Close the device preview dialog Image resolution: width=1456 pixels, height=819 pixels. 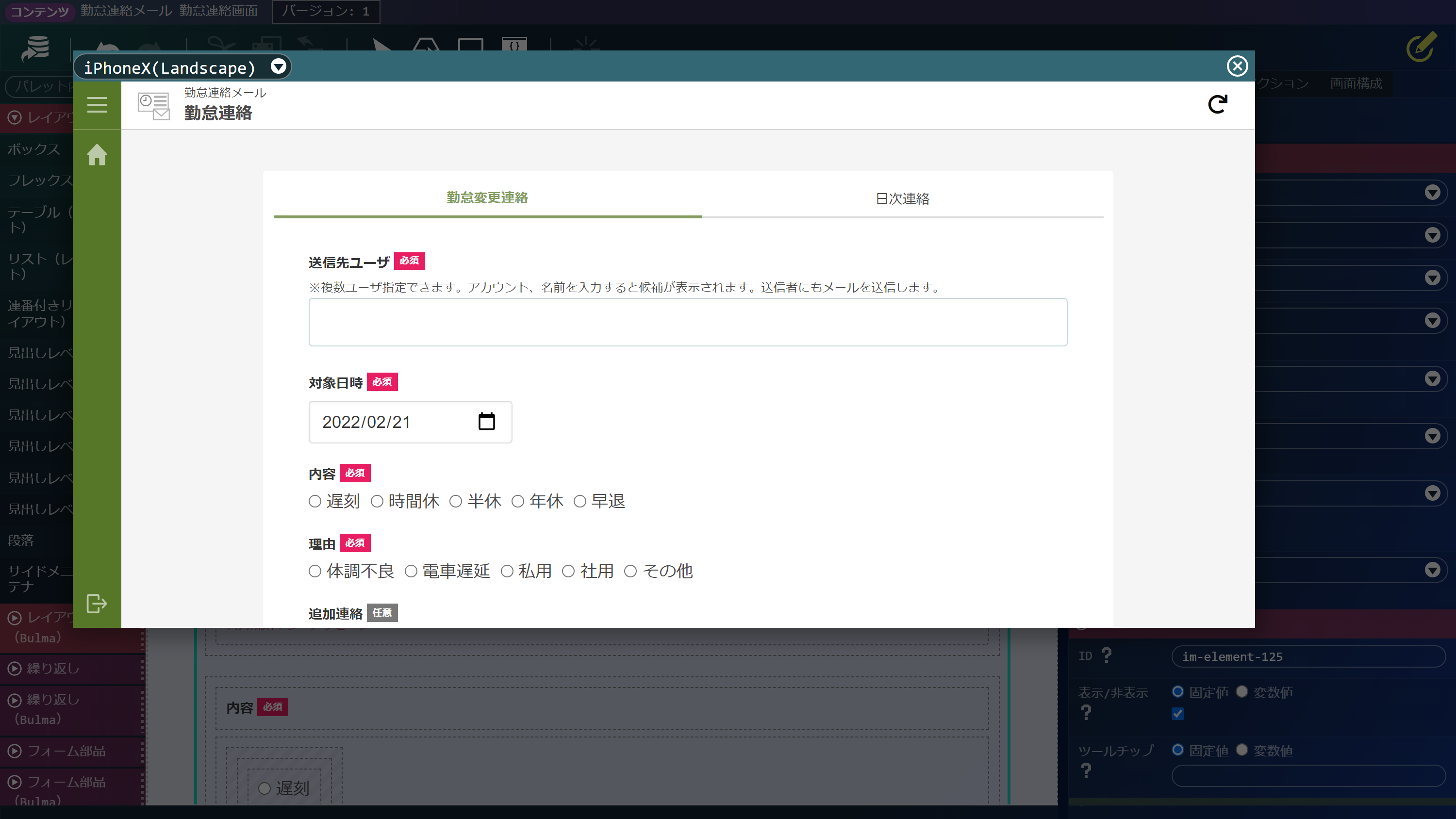[1237, 66]
